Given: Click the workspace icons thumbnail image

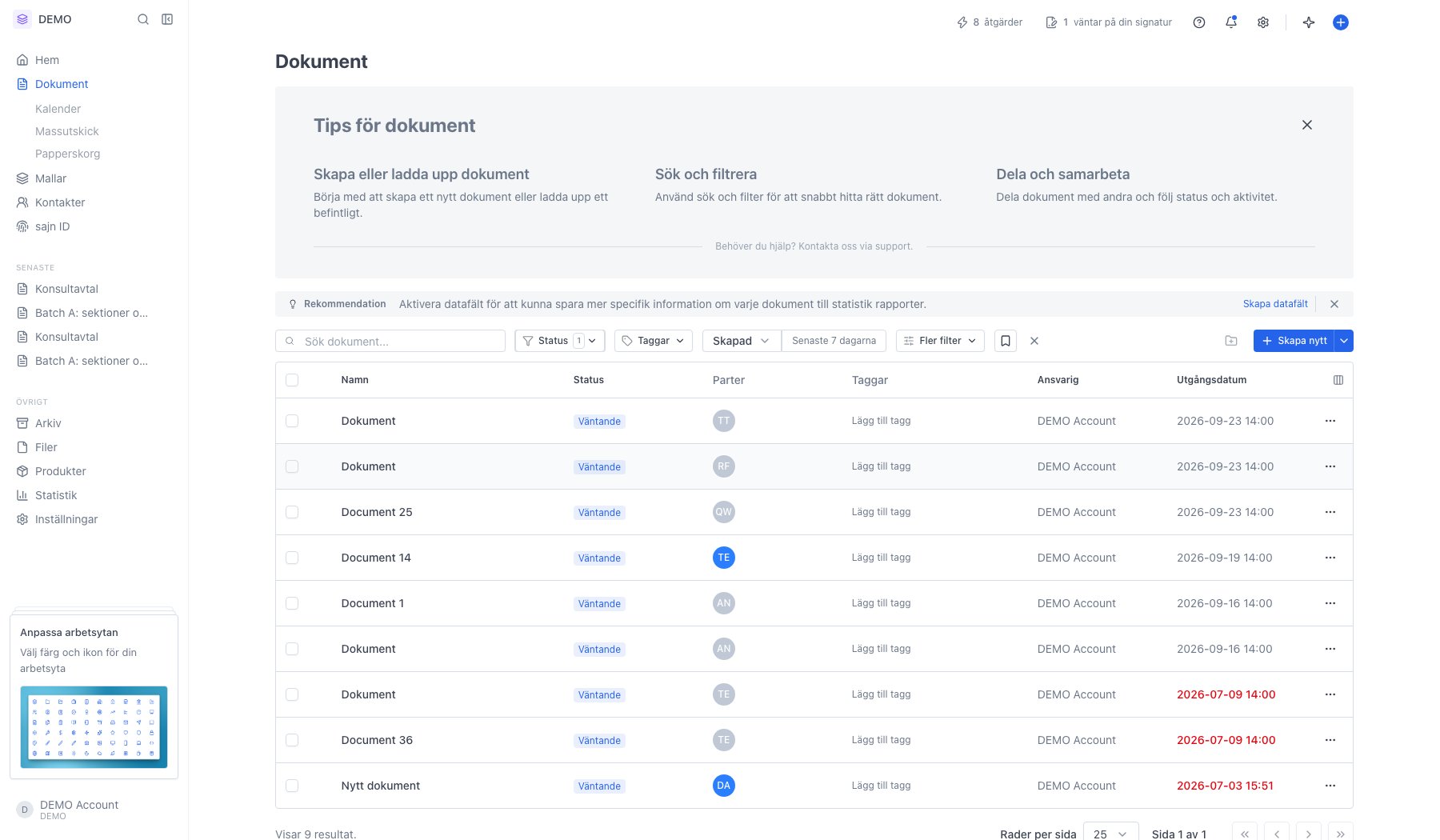Looking at the screenshot, I should [x=94, y=727].
